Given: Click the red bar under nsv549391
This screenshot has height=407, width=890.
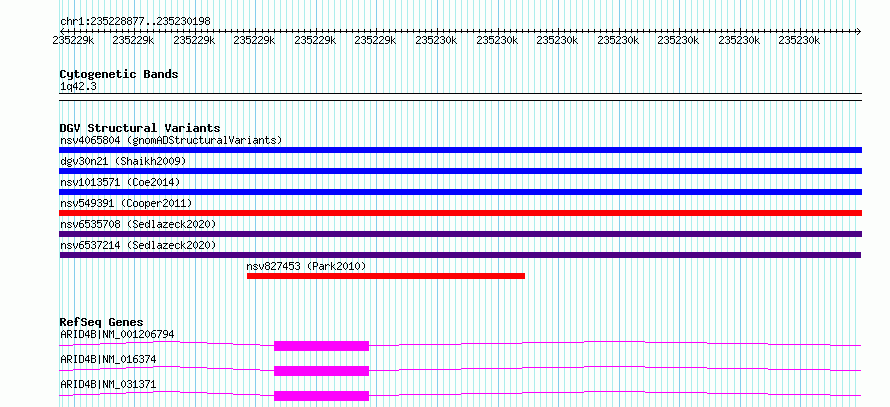Looking at the screenshot, I should coord(460,213).
